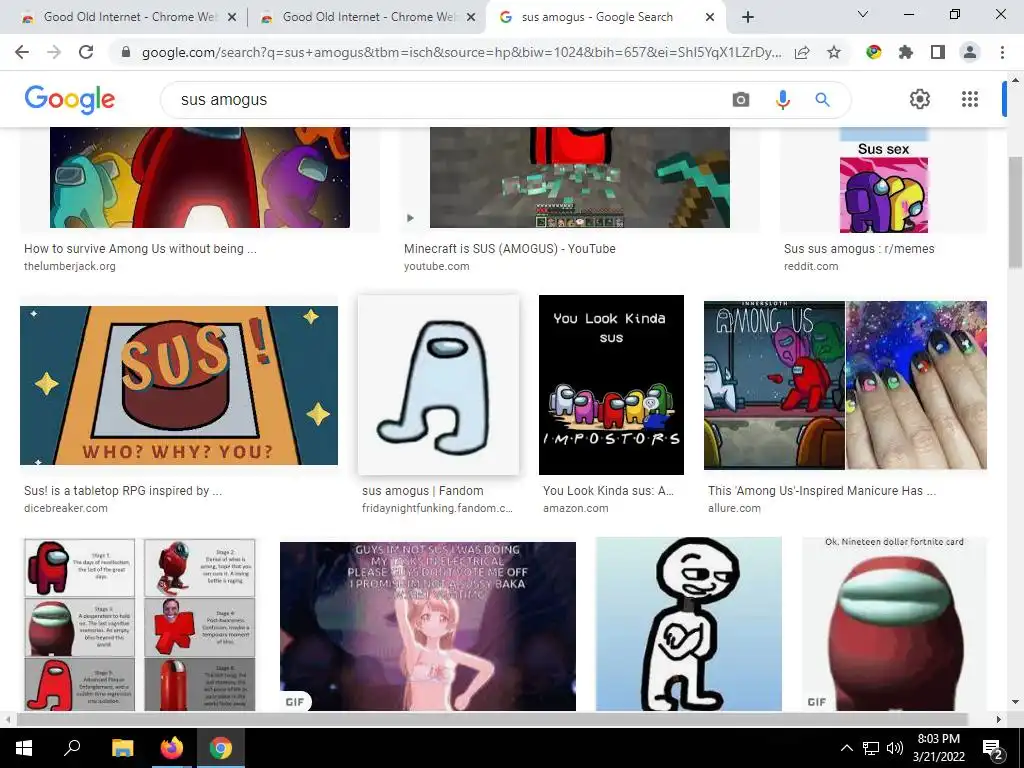Open Windows taskbar search
Image resolution: width=1024 pixels, height=768 pixels.
[x=72, y=748]
